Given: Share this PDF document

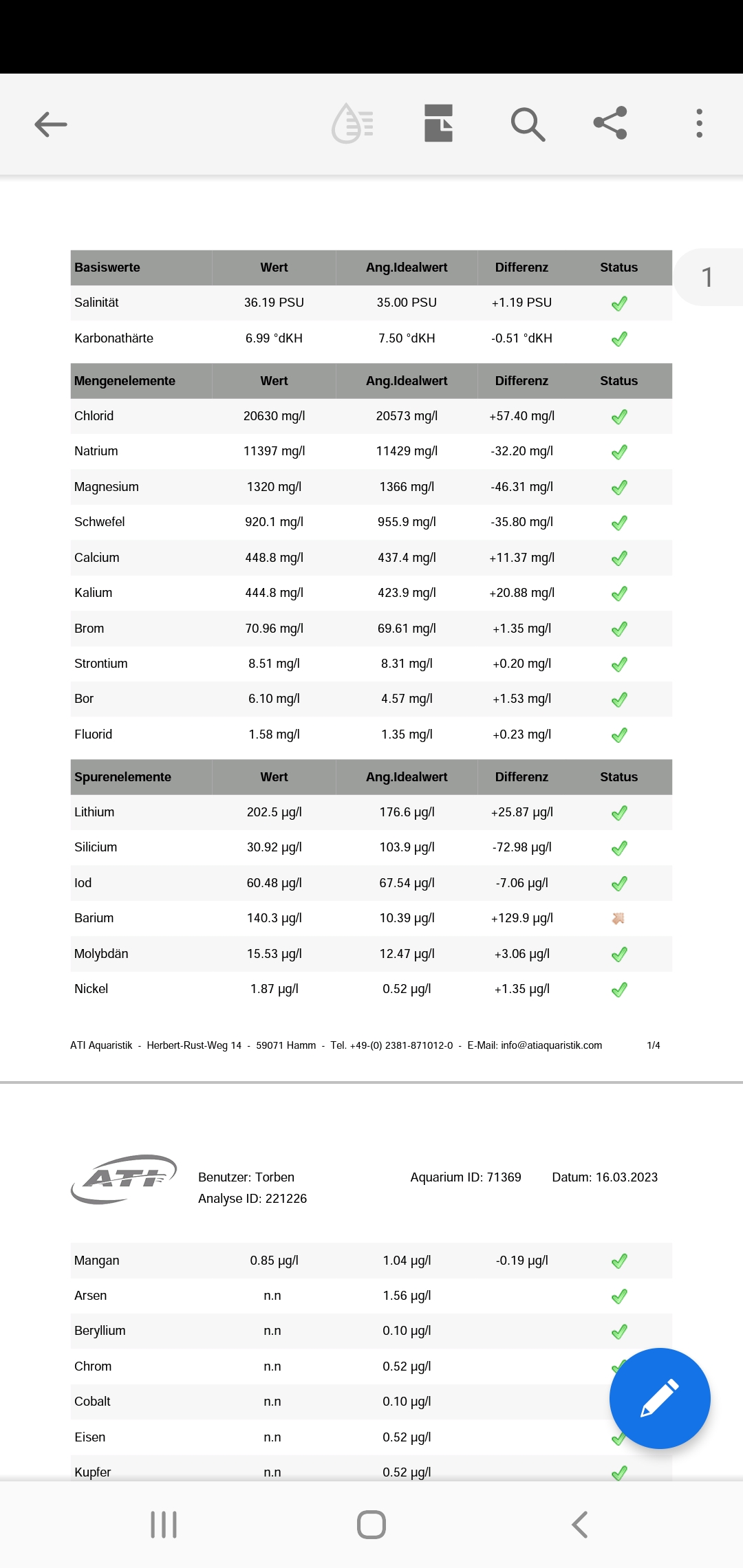Looking at the screenshot, I should tap(610, 123).
